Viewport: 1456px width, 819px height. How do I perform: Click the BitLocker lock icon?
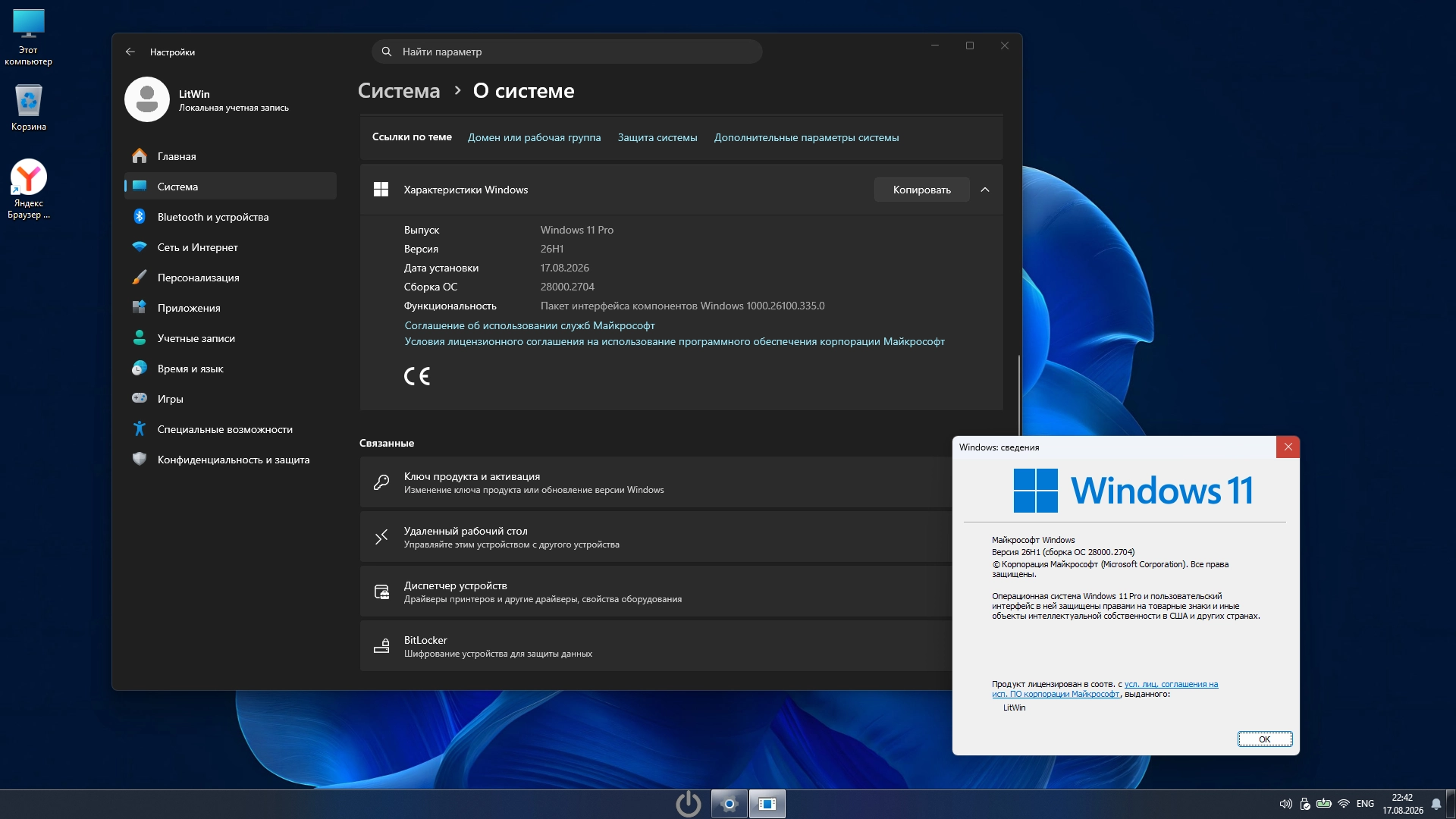pos(381,646)
